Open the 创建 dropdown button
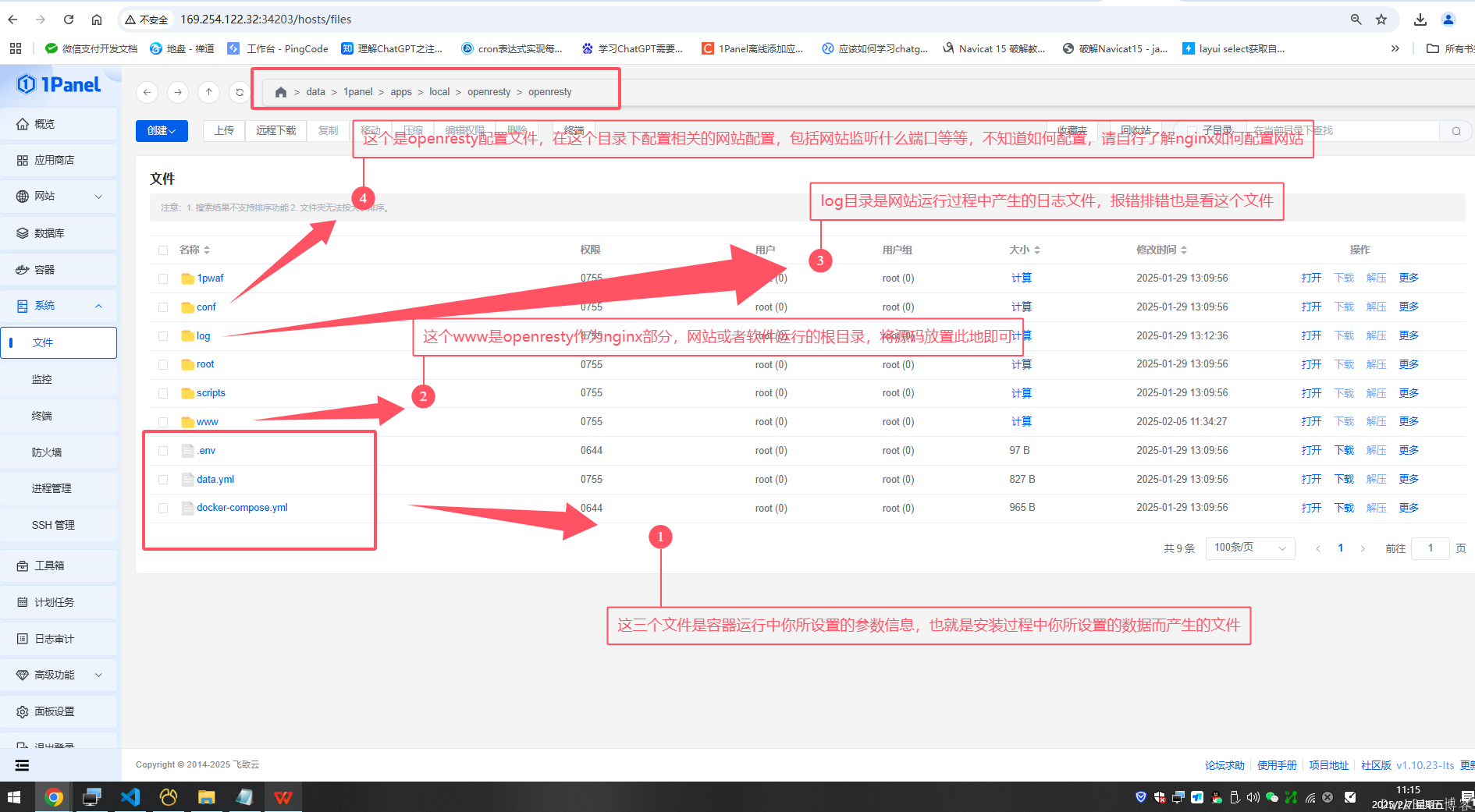 coord(162,131)
